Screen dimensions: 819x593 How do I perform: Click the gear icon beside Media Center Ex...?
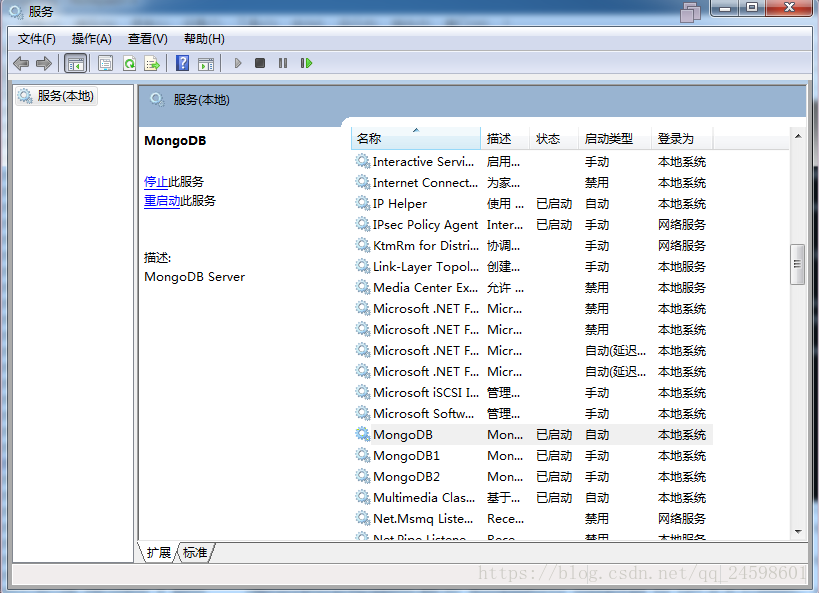click(362, 287)
